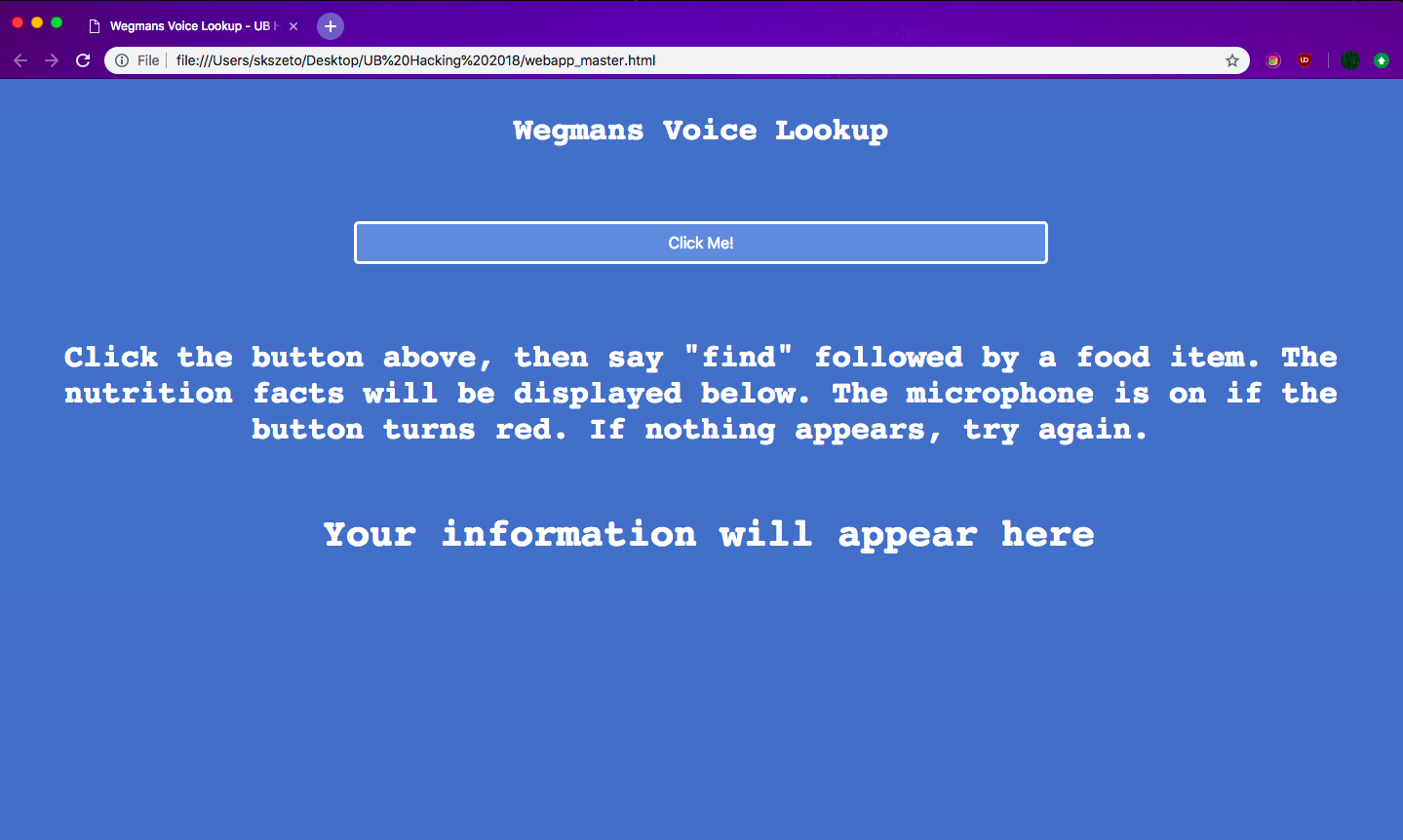Minimize the window with the yellow button
Image resolution: width=1403 pixels, height=840 pixels.
37,22
